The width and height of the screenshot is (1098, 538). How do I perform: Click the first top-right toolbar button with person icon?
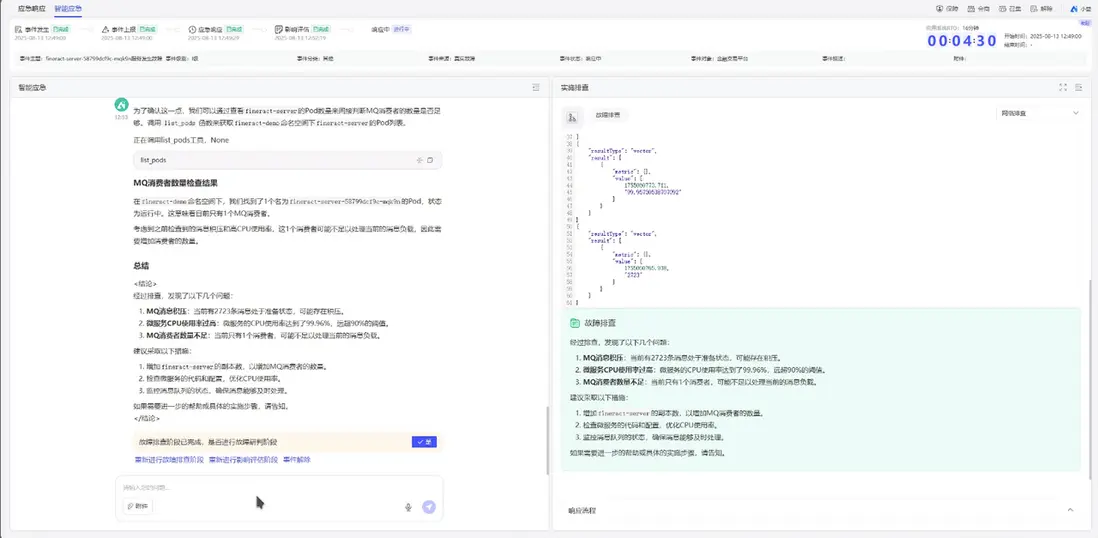(947, 8)
